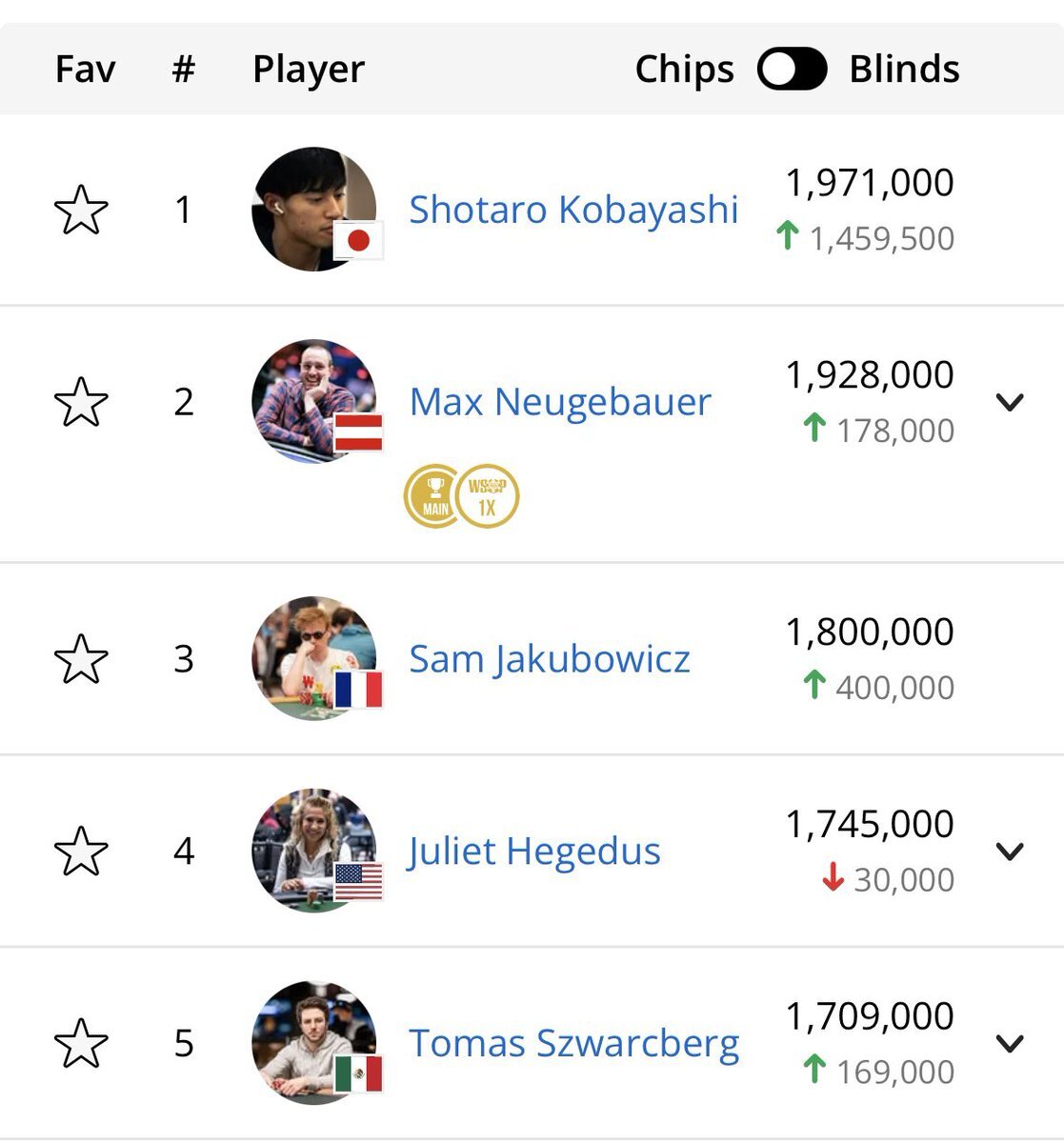Sort by the Player column header

point(309,70)
